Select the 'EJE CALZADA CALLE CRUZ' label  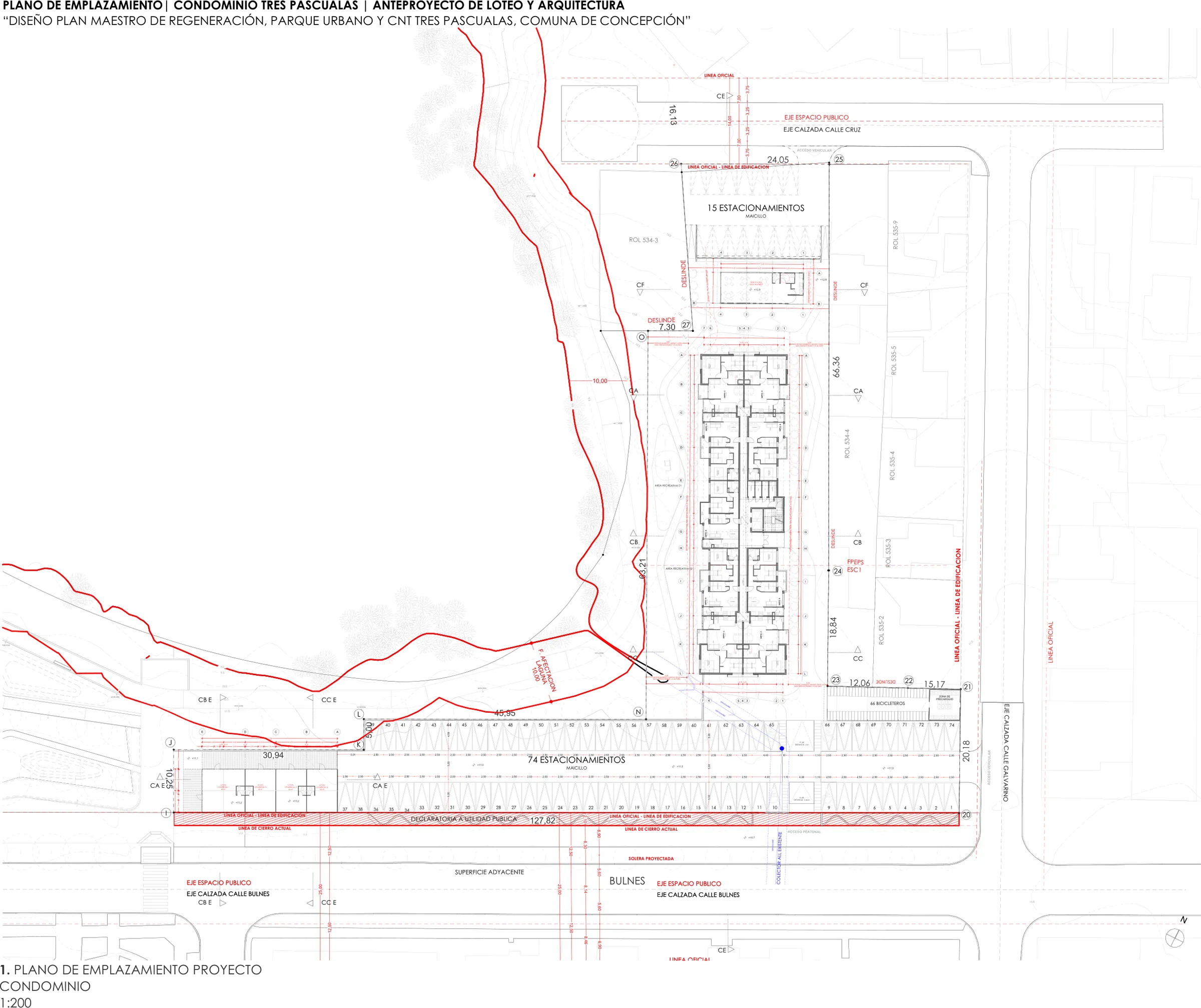(x=821, y=130)
